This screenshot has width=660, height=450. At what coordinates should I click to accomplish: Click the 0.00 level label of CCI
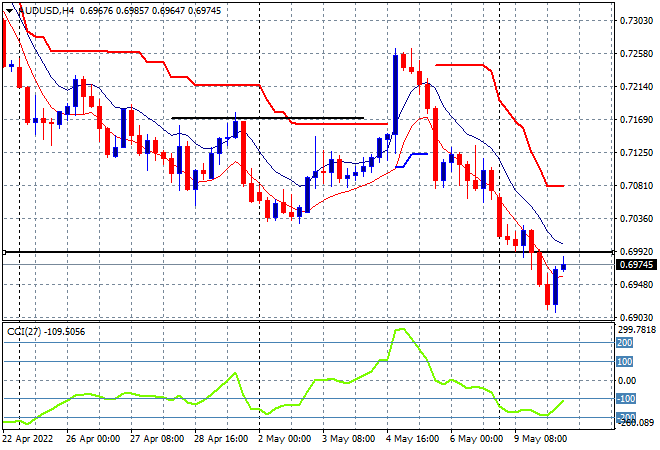(x=626, y=381)
